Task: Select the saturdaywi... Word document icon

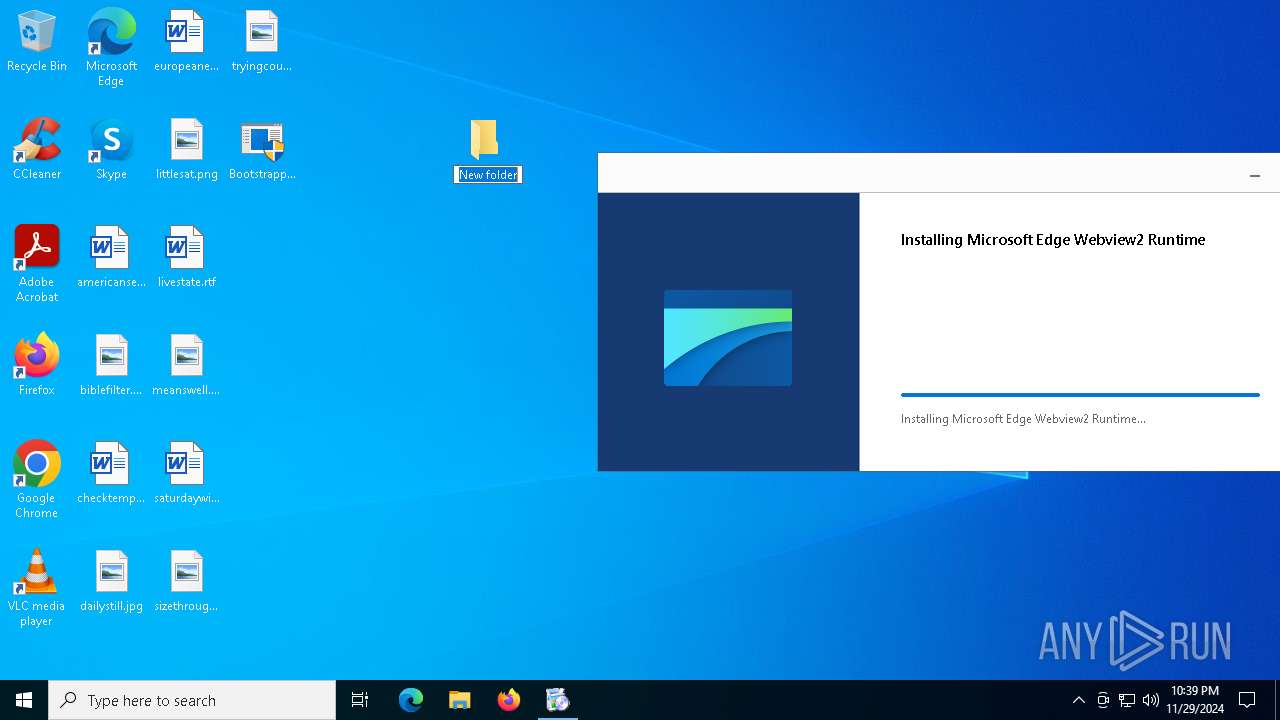Action: coord(186,474)
